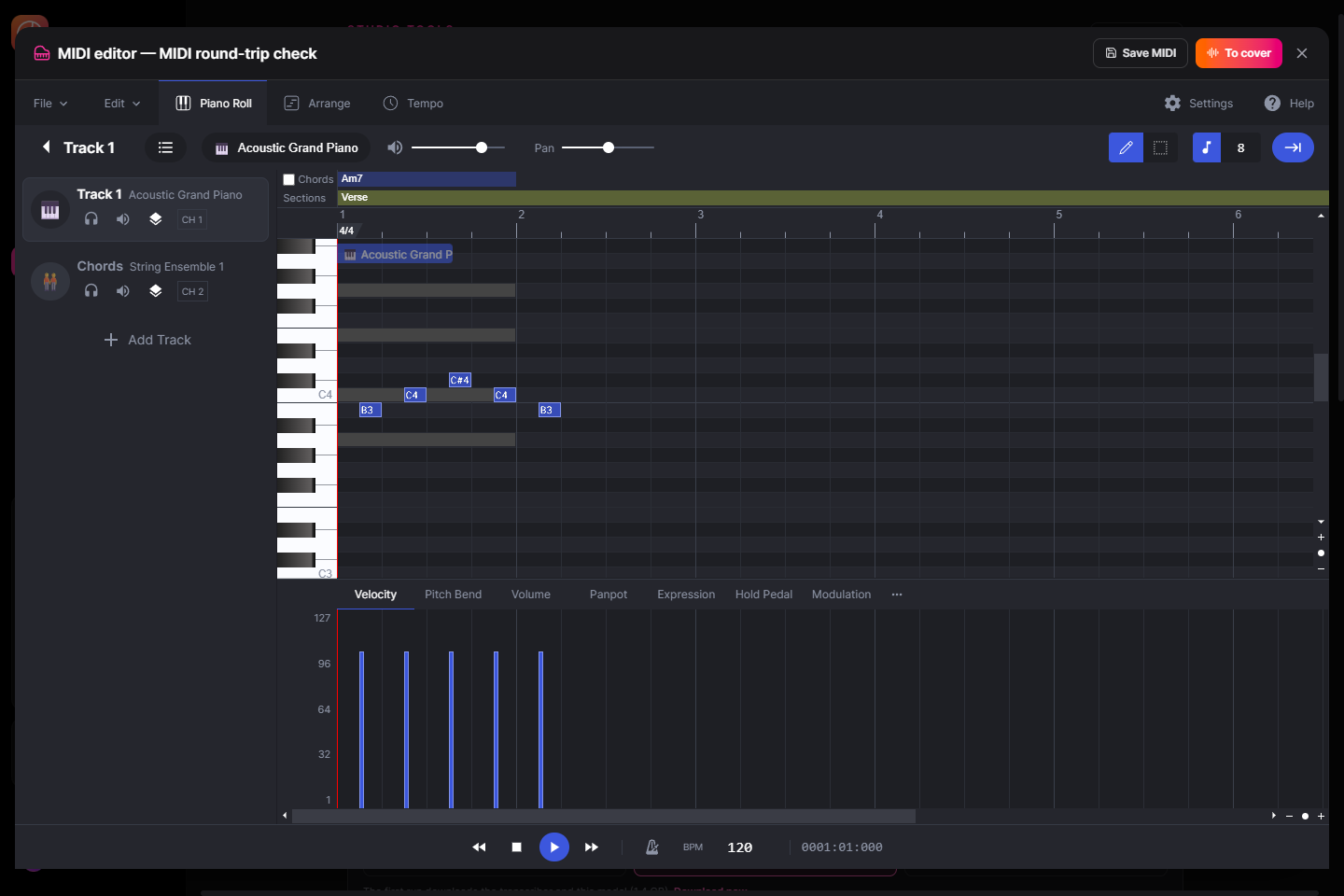Enable the Chords checkbox
Image resolution: width=1344 pixels, height=896 pixels.
(288, 179)
